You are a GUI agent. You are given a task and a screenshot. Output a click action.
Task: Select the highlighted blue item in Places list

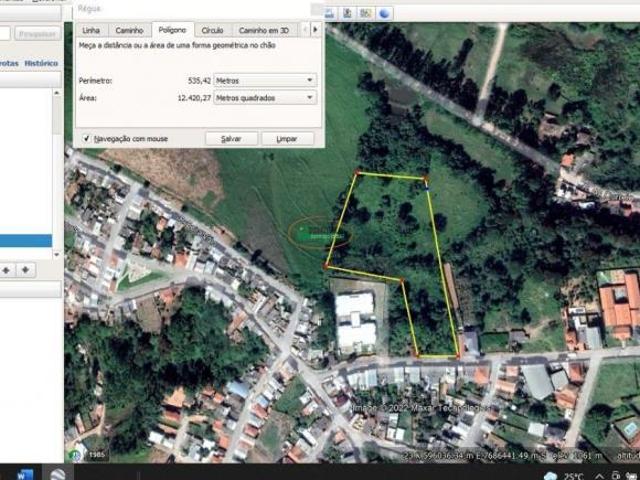coord(26,241)
